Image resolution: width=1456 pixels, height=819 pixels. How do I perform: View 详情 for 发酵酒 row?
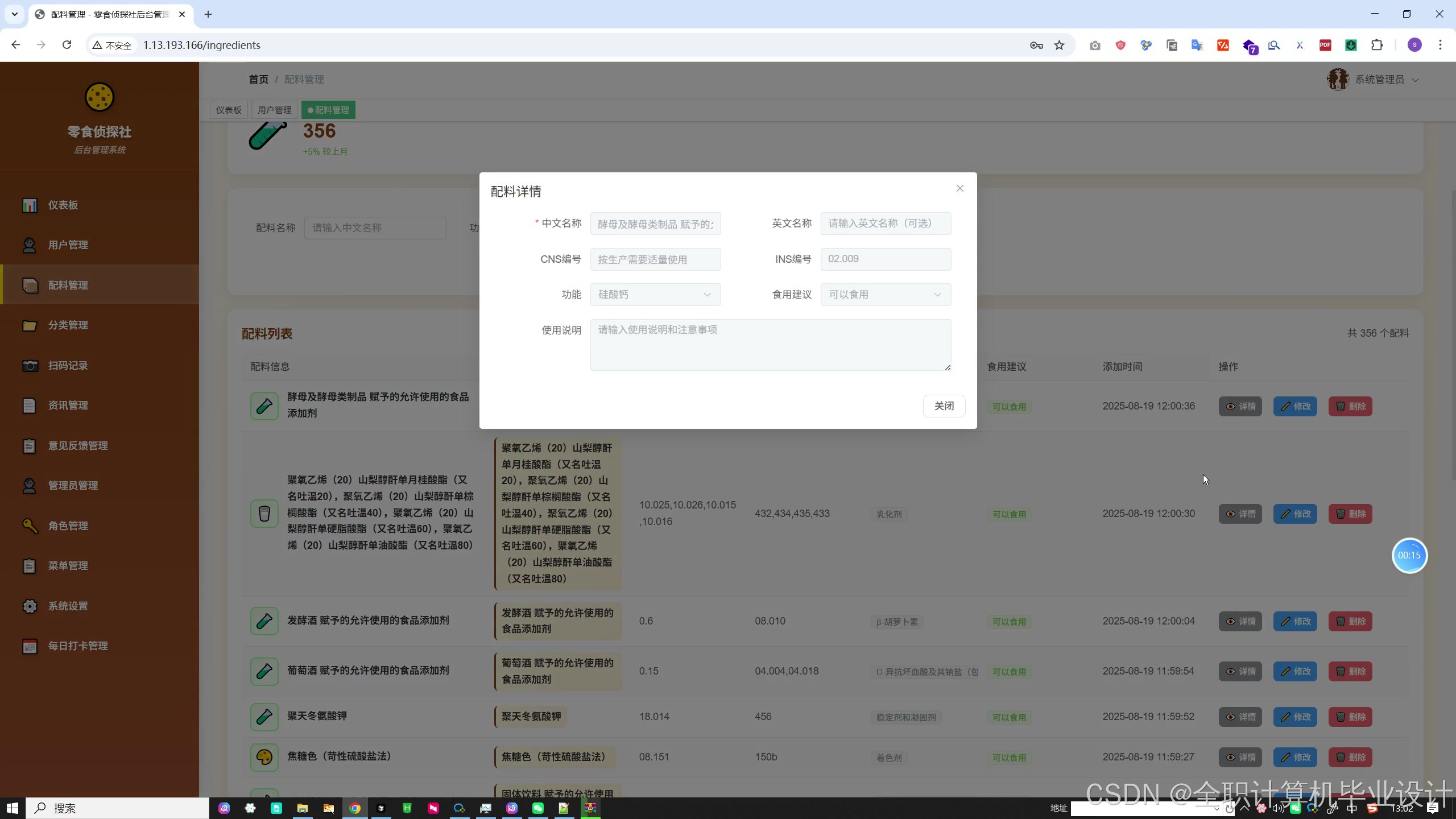tap(1240, 621)
